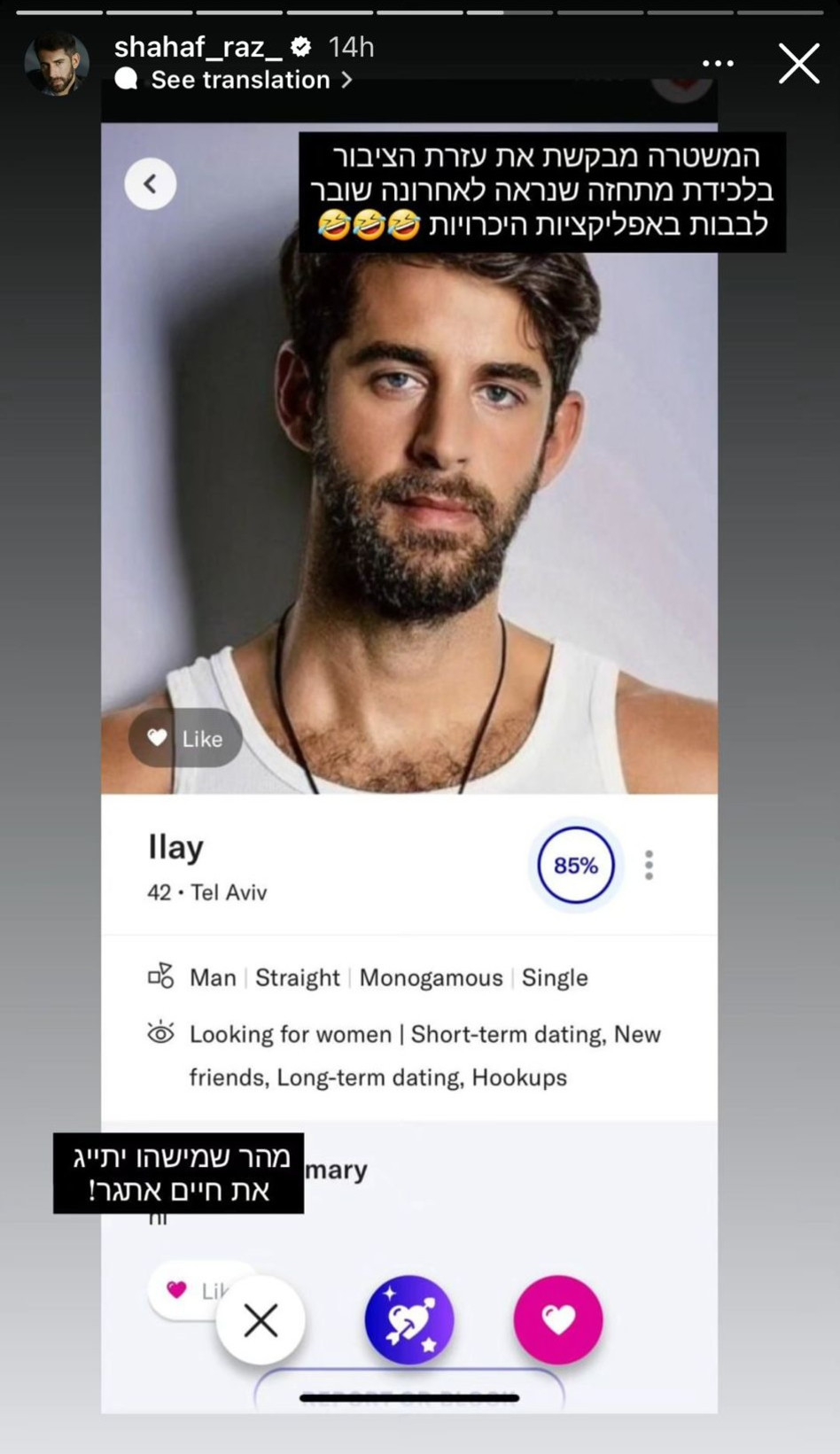Click the gender orientation icon beside Man
The height and width of the screenshot is (1454, 840).
pyautogui.click(x=160, y=976)
